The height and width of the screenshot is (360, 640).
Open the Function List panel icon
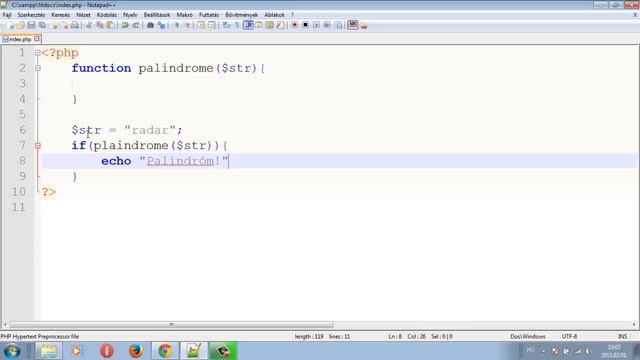(x=280, y=25)
